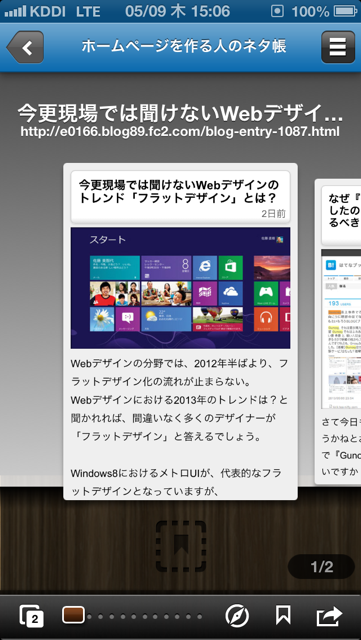Select the brown page indicator swatch
The image size is (361, 640).
[x=74, y=615]
